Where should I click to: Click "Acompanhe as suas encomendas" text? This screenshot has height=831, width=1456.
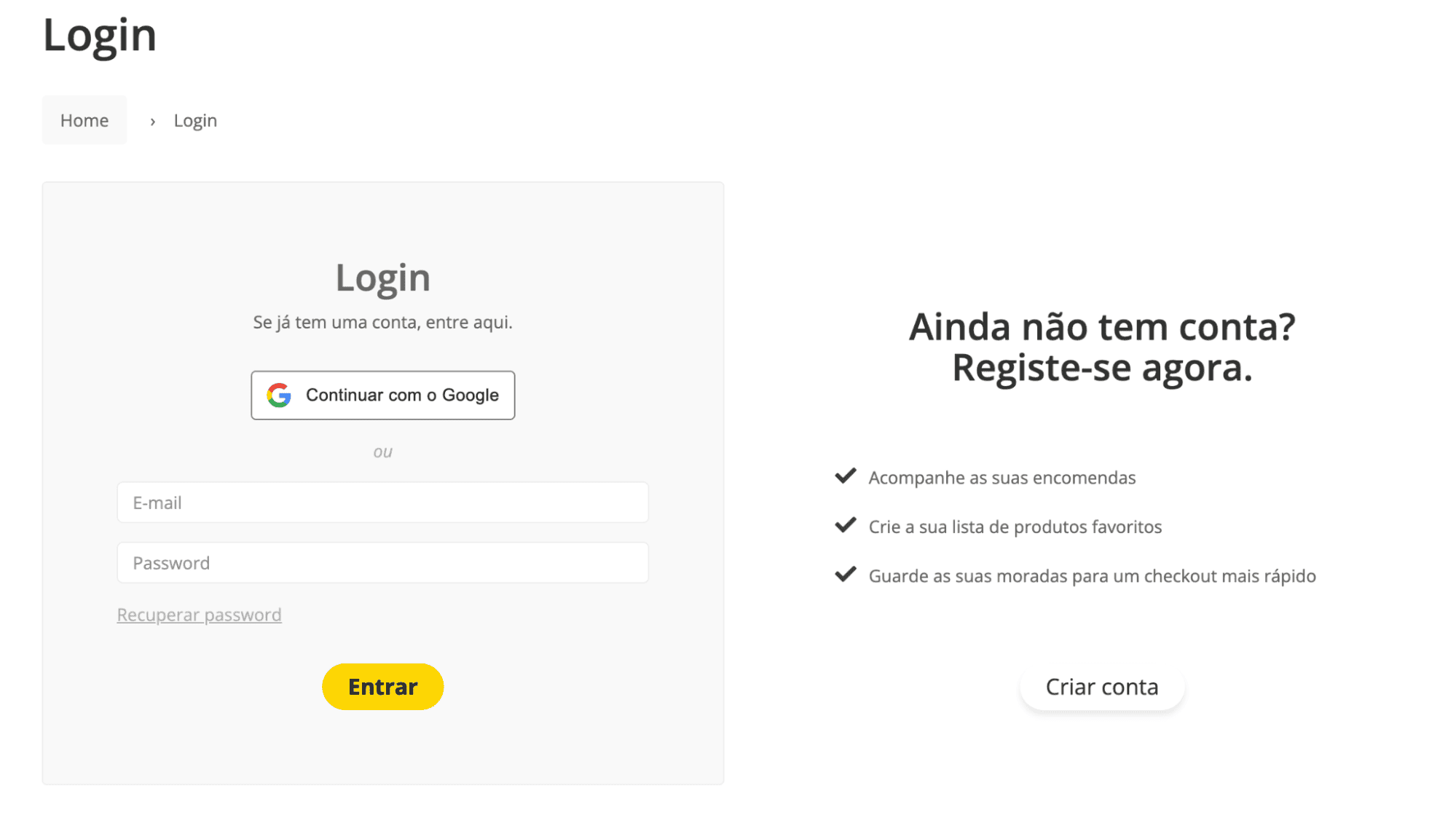[1002, 477]
